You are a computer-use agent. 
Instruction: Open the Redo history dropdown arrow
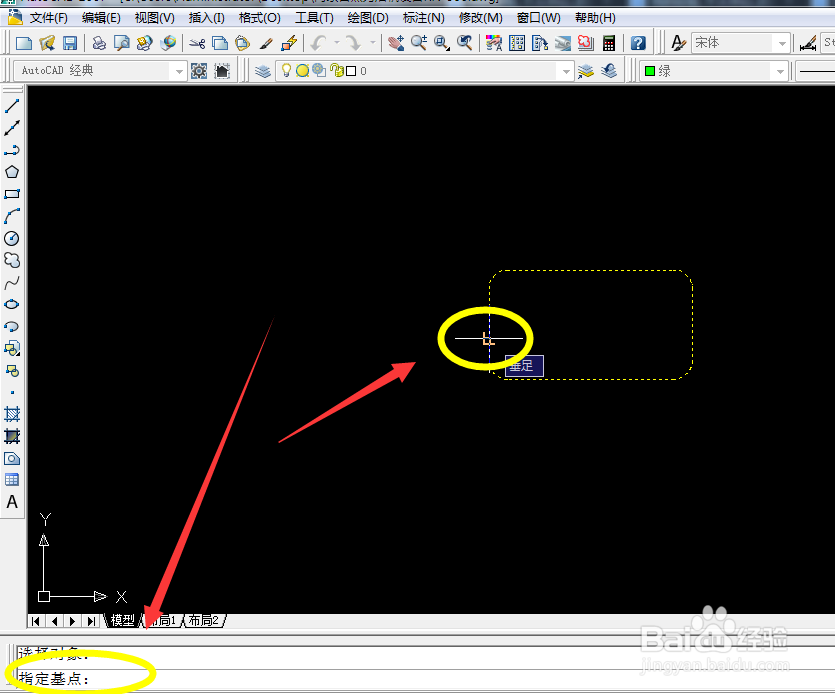point(372,43)
